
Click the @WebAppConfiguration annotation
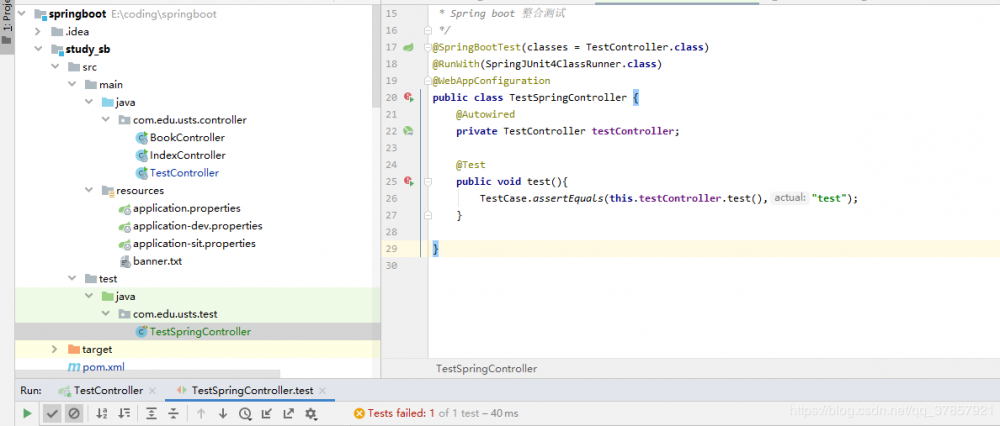(x=491, y=81)
